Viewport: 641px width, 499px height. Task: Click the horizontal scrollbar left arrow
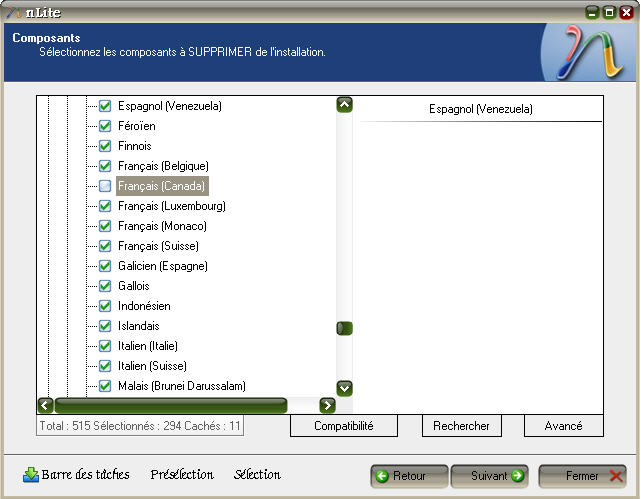(45, 405)
